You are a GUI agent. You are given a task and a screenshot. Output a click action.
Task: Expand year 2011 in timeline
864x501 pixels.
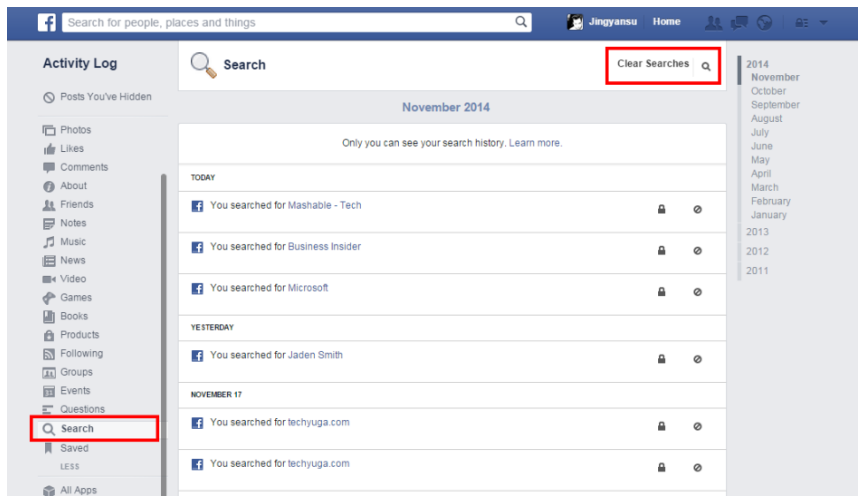757,271
